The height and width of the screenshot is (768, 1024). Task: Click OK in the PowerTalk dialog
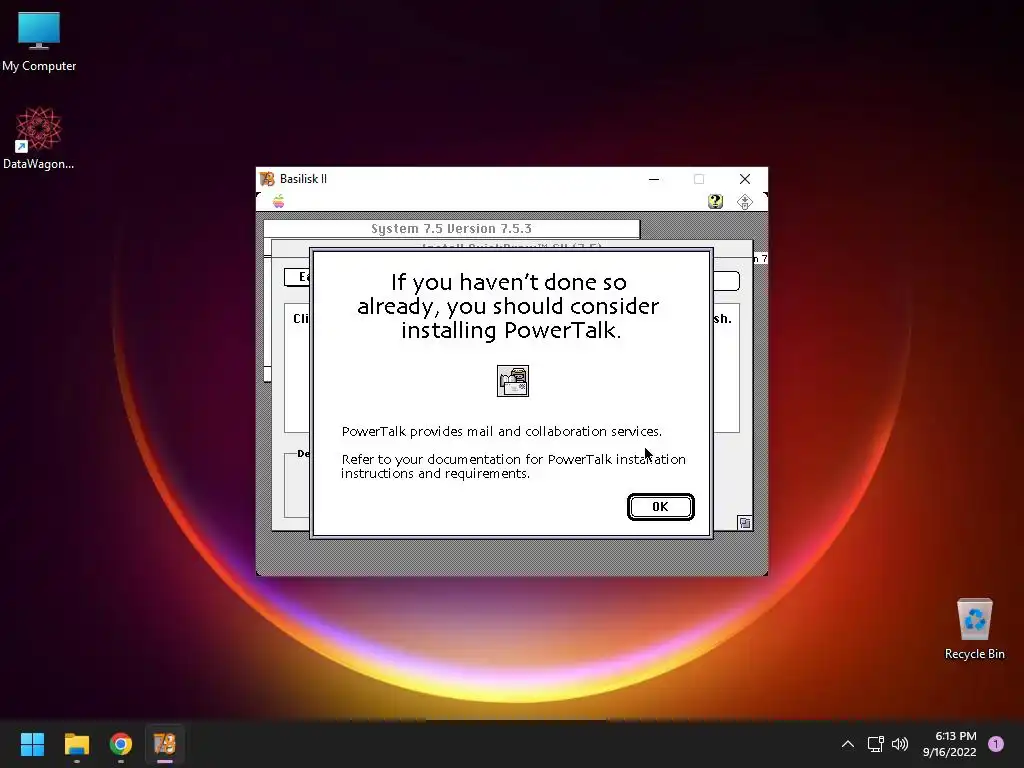(x=660, y=507)
